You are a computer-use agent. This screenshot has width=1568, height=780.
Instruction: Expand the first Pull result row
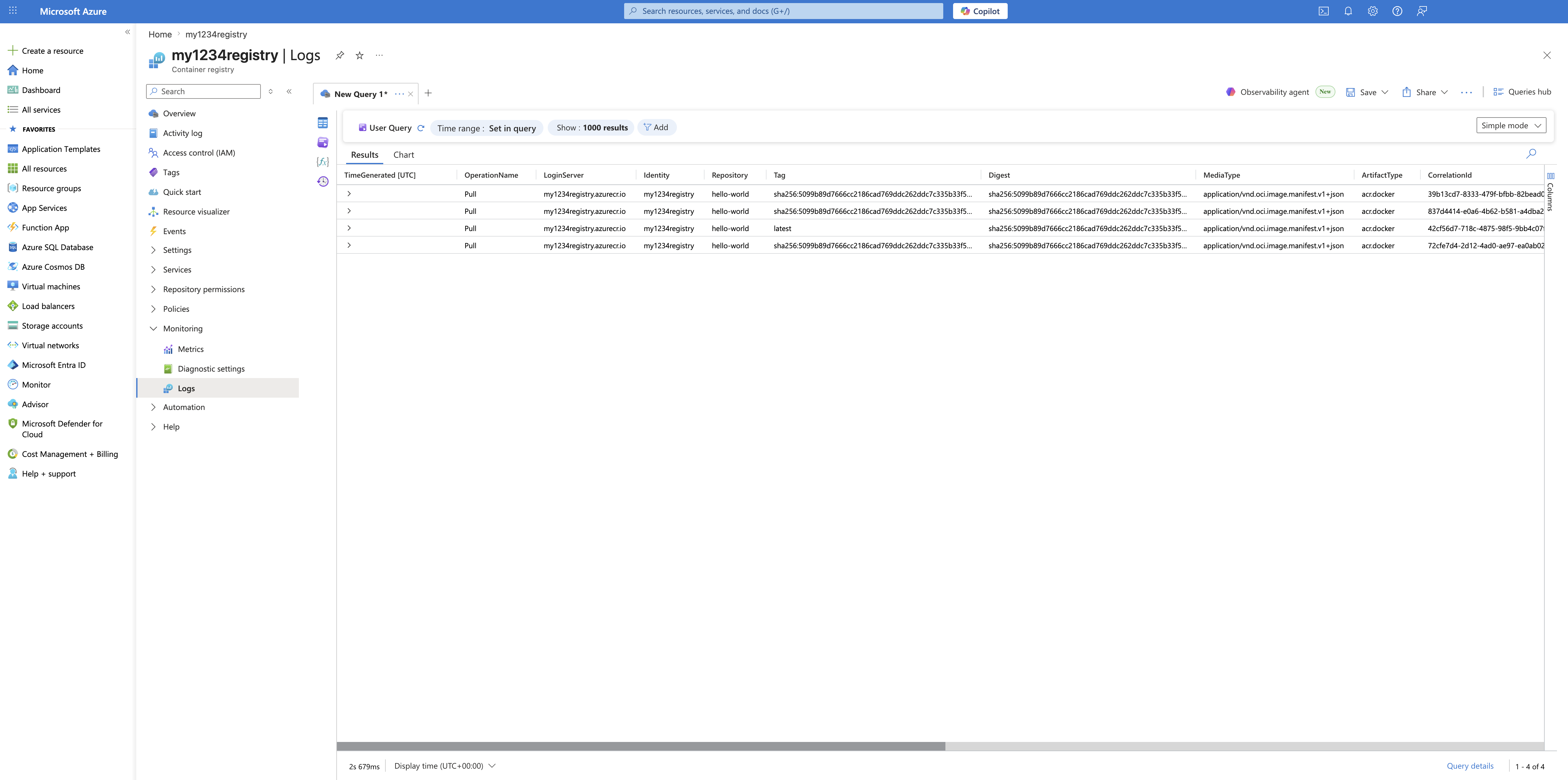[349, 194]
